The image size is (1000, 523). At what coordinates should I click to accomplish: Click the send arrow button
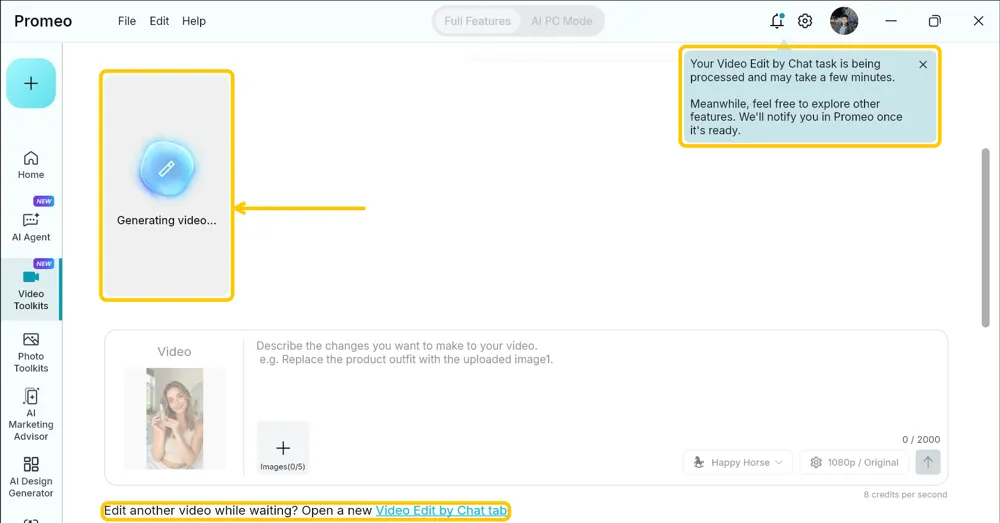click(x=928, y=462)
